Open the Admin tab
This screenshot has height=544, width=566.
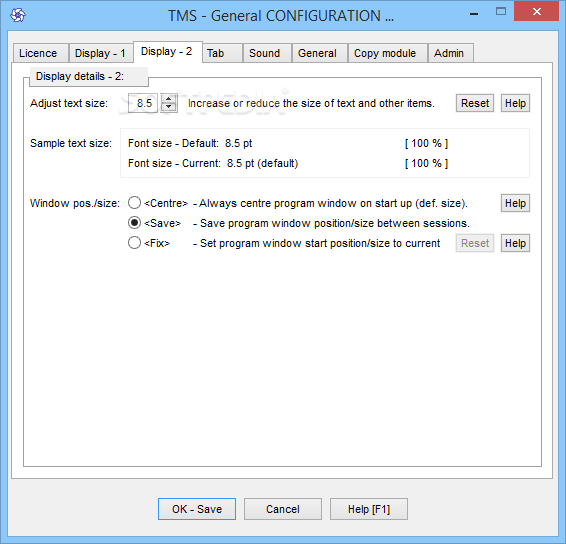click(x=451, y=53)
